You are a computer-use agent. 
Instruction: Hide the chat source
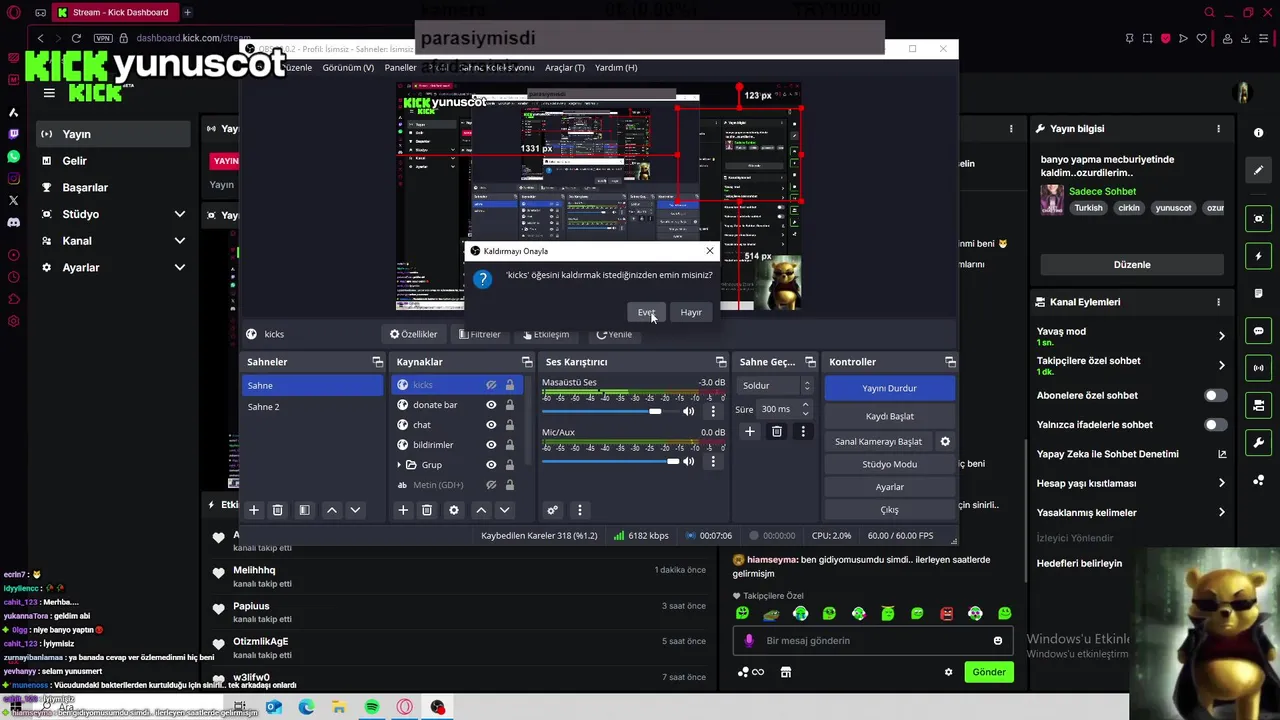click(x=491, y=425)
